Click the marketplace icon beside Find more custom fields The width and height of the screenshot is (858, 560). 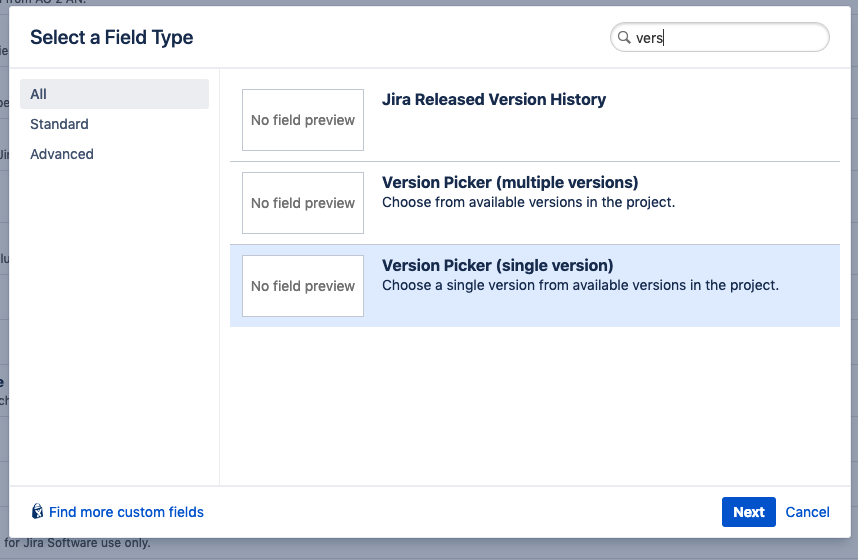(x=37, y=511)
